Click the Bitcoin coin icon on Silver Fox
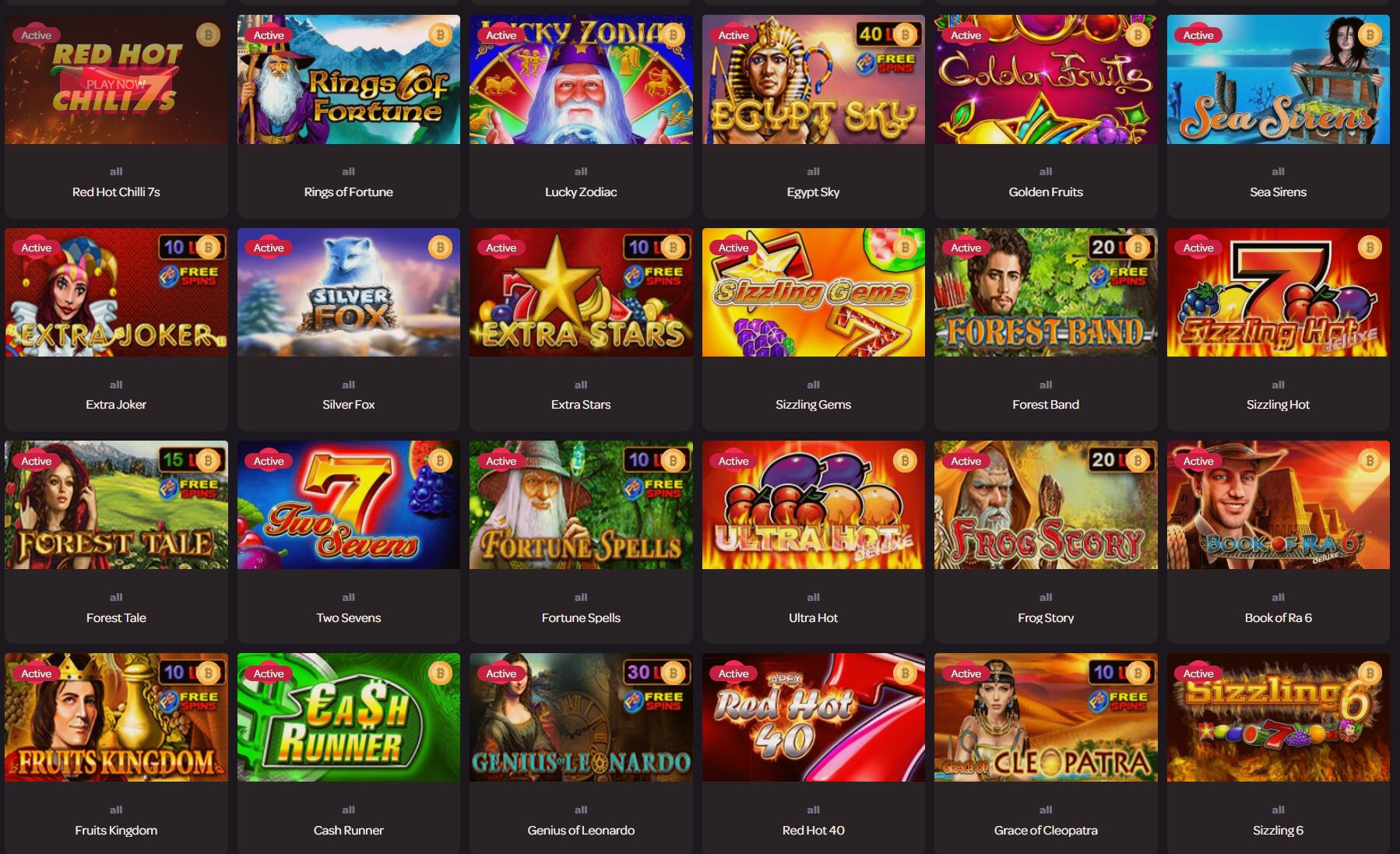 [440, 248]
